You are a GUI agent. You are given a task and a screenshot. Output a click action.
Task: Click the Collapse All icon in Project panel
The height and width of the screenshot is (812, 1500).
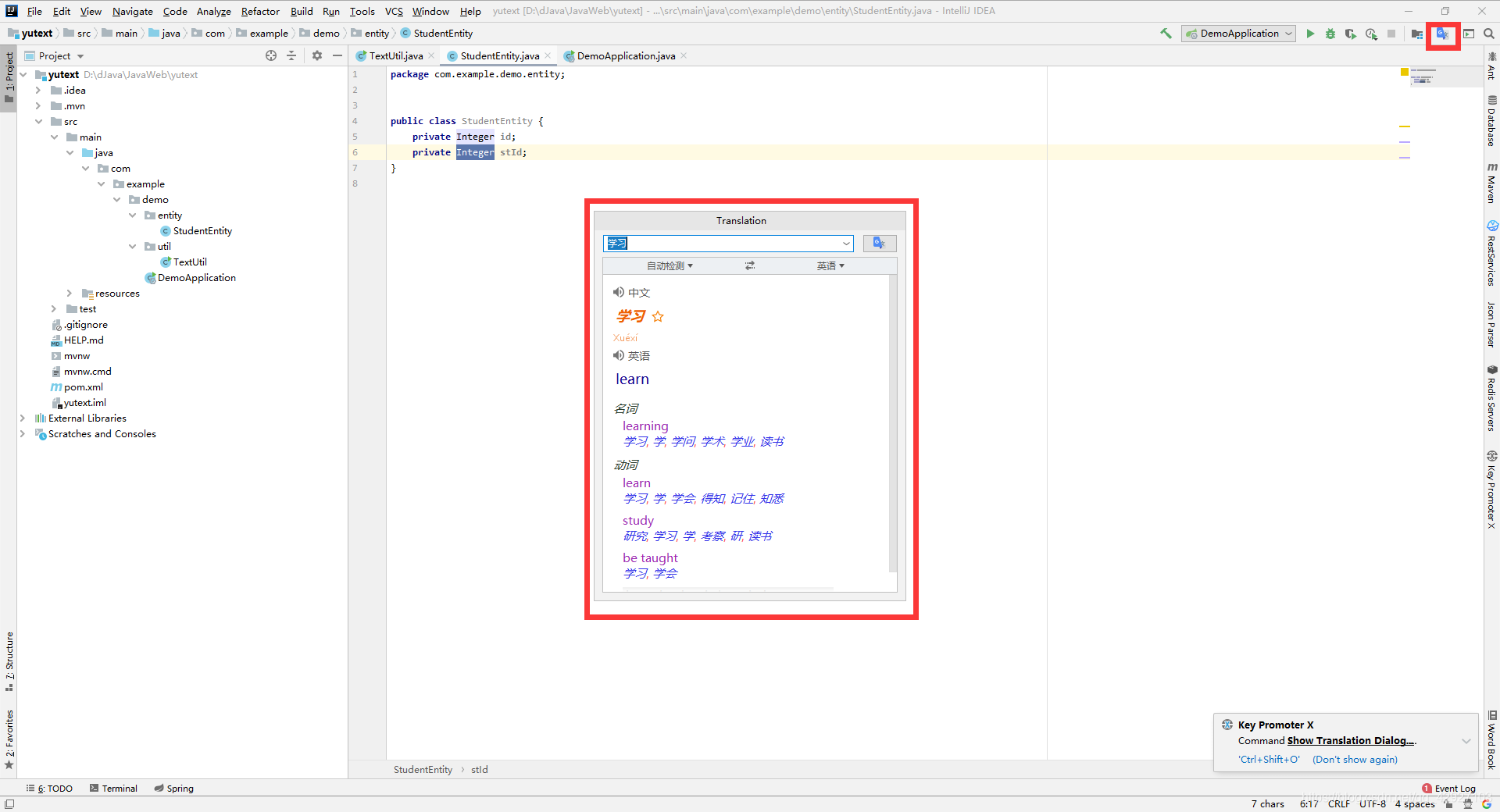coord(291,55)
